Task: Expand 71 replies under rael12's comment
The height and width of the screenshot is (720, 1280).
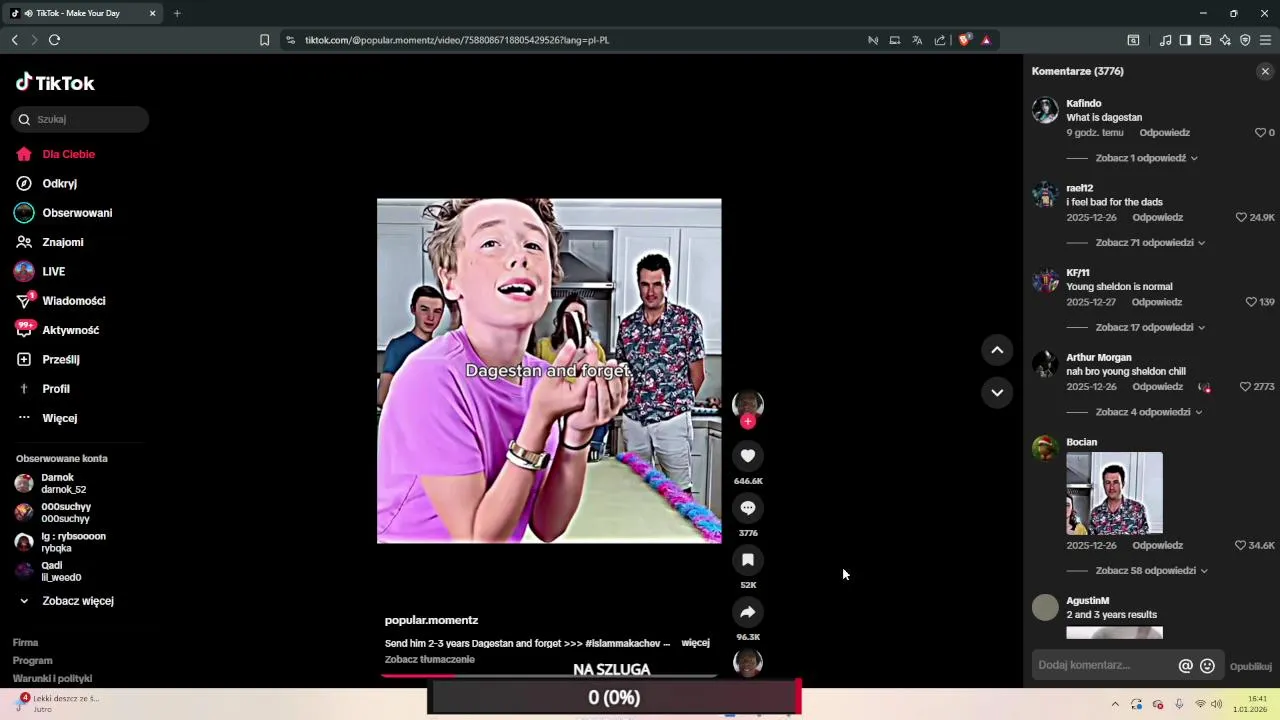Action: click(1150, 243)
